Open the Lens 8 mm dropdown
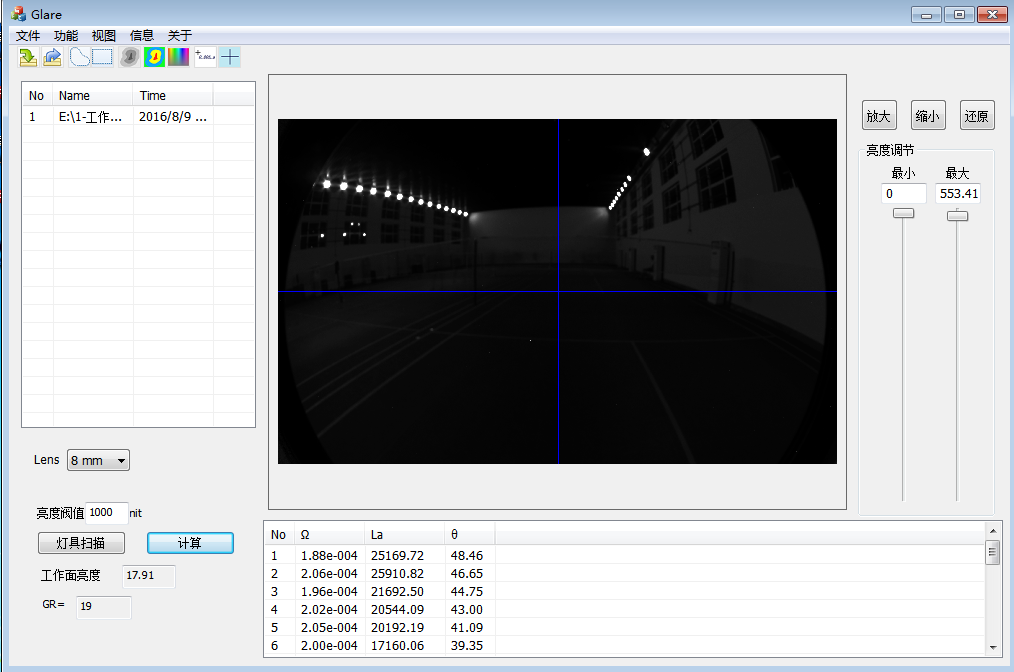Viewport: 1014px width, 672px height. tap(98, 460)
